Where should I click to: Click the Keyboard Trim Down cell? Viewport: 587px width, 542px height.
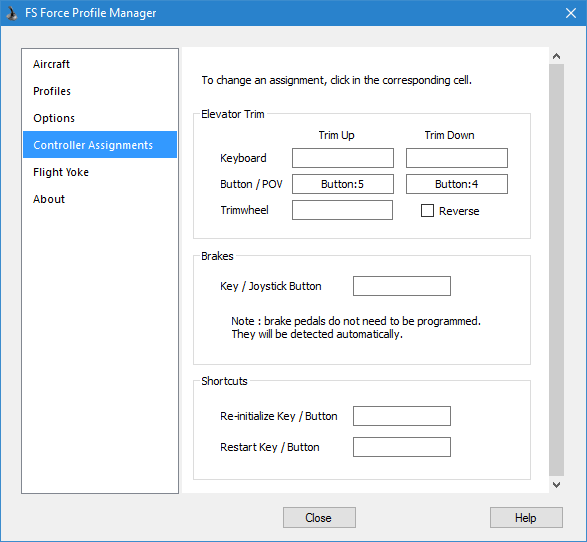[x=457, y=158]
